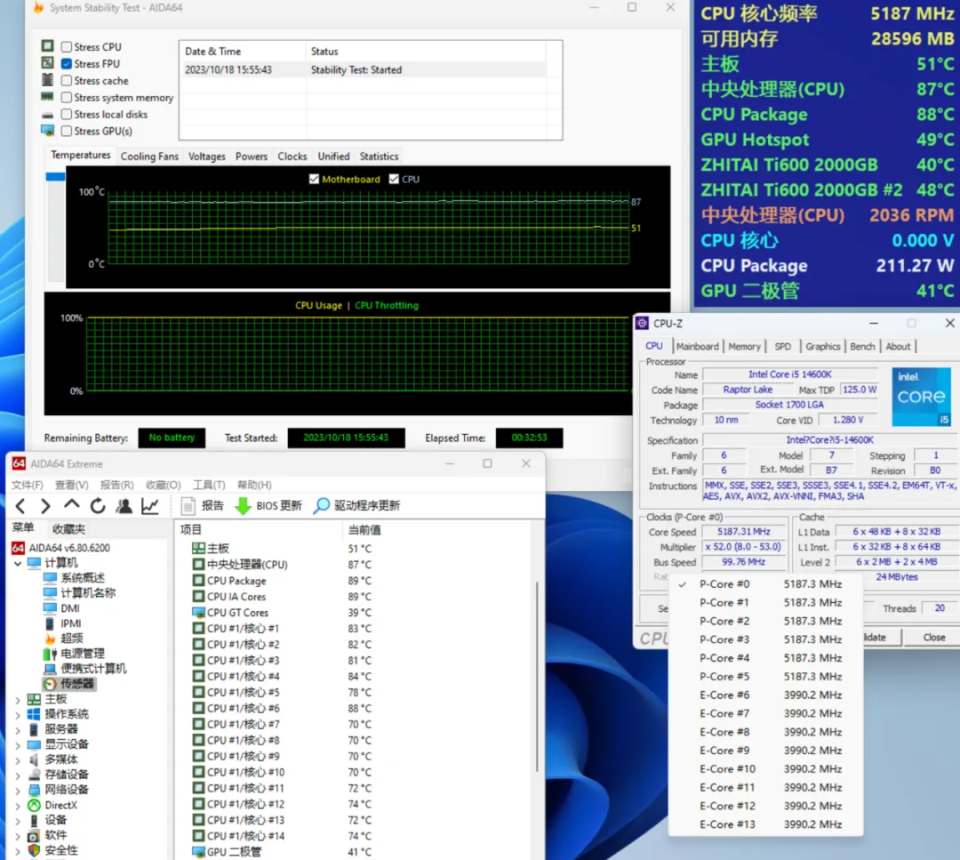Viewport: 960px width, 860px height.
Task: Click the Stress local disks drive icon
Action: pos(47,114)
